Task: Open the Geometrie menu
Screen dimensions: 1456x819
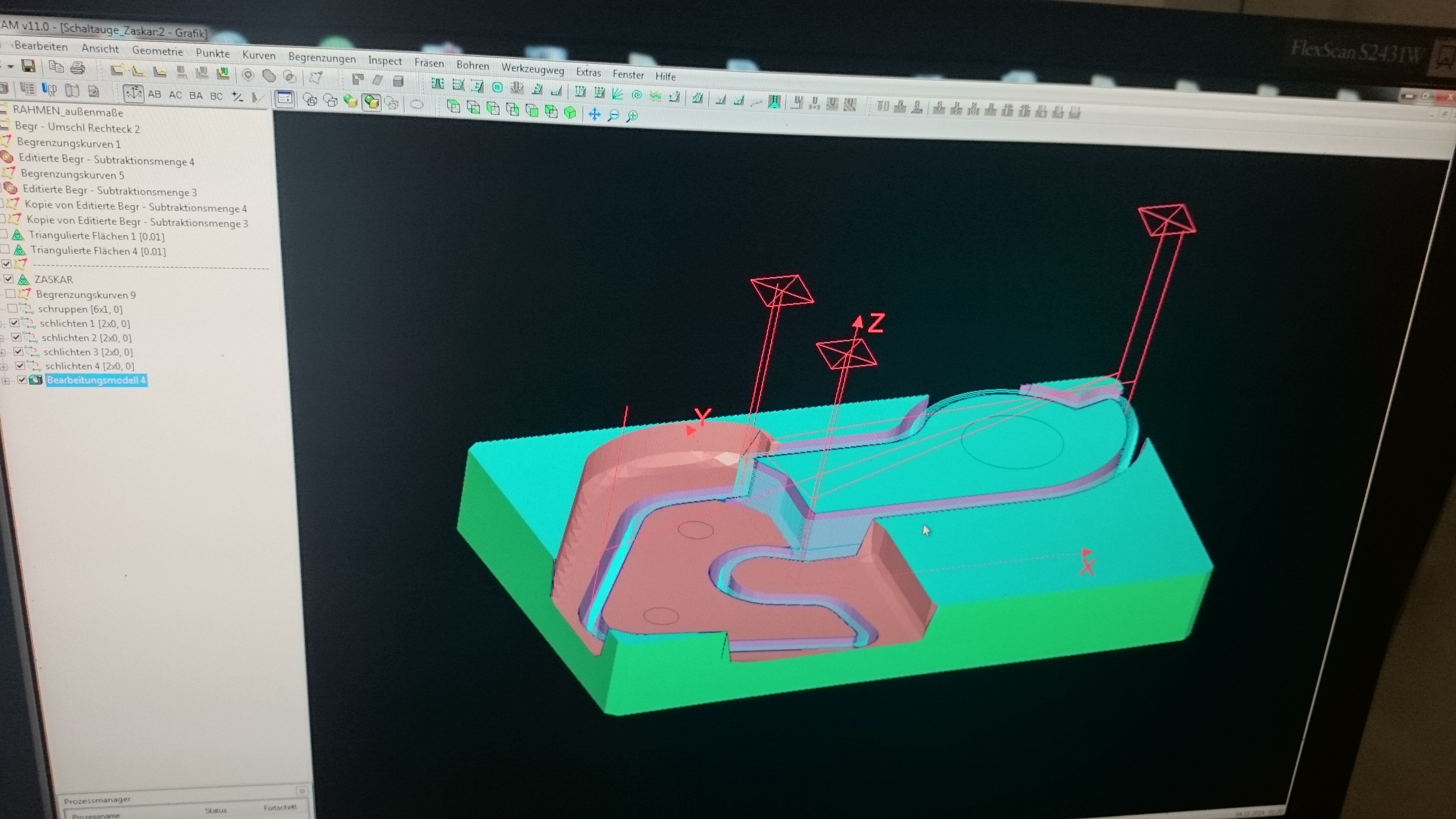Action: [157, 51]
